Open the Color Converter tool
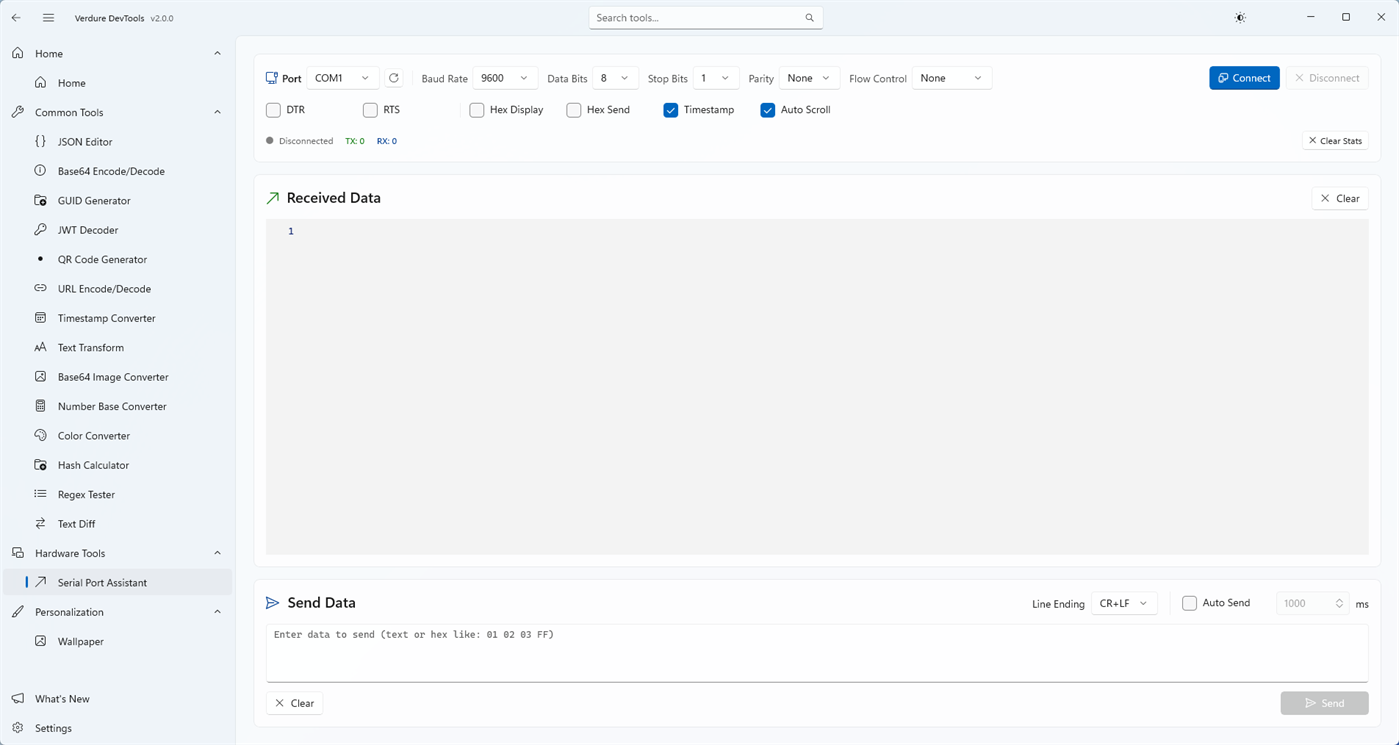1399x745 pixels. (x=93, y=435)
